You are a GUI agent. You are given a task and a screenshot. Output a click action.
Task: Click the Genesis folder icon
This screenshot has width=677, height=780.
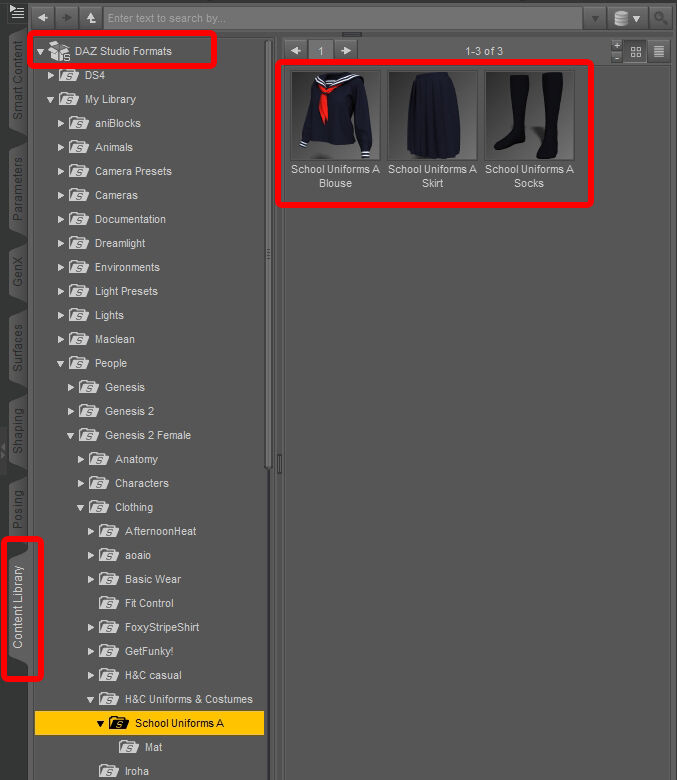click(x=89, y=388)
